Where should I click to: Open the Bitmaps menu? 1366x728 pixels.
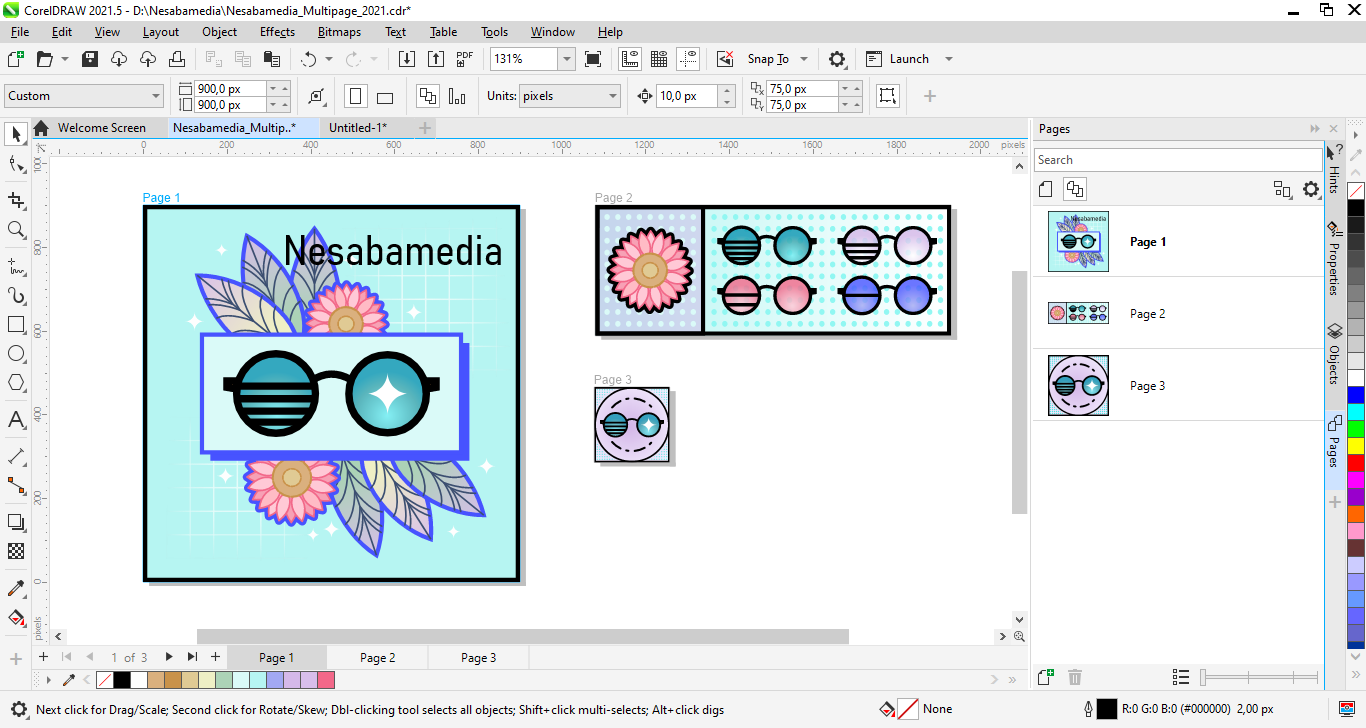[x=339, y=32]
